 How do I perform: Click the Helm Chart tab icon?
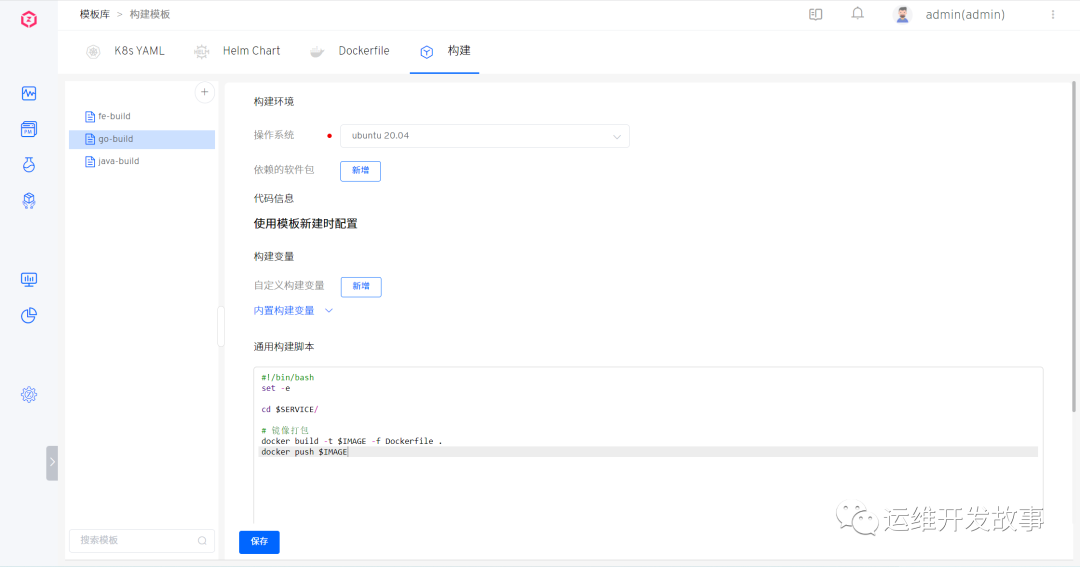click(201, 51)
